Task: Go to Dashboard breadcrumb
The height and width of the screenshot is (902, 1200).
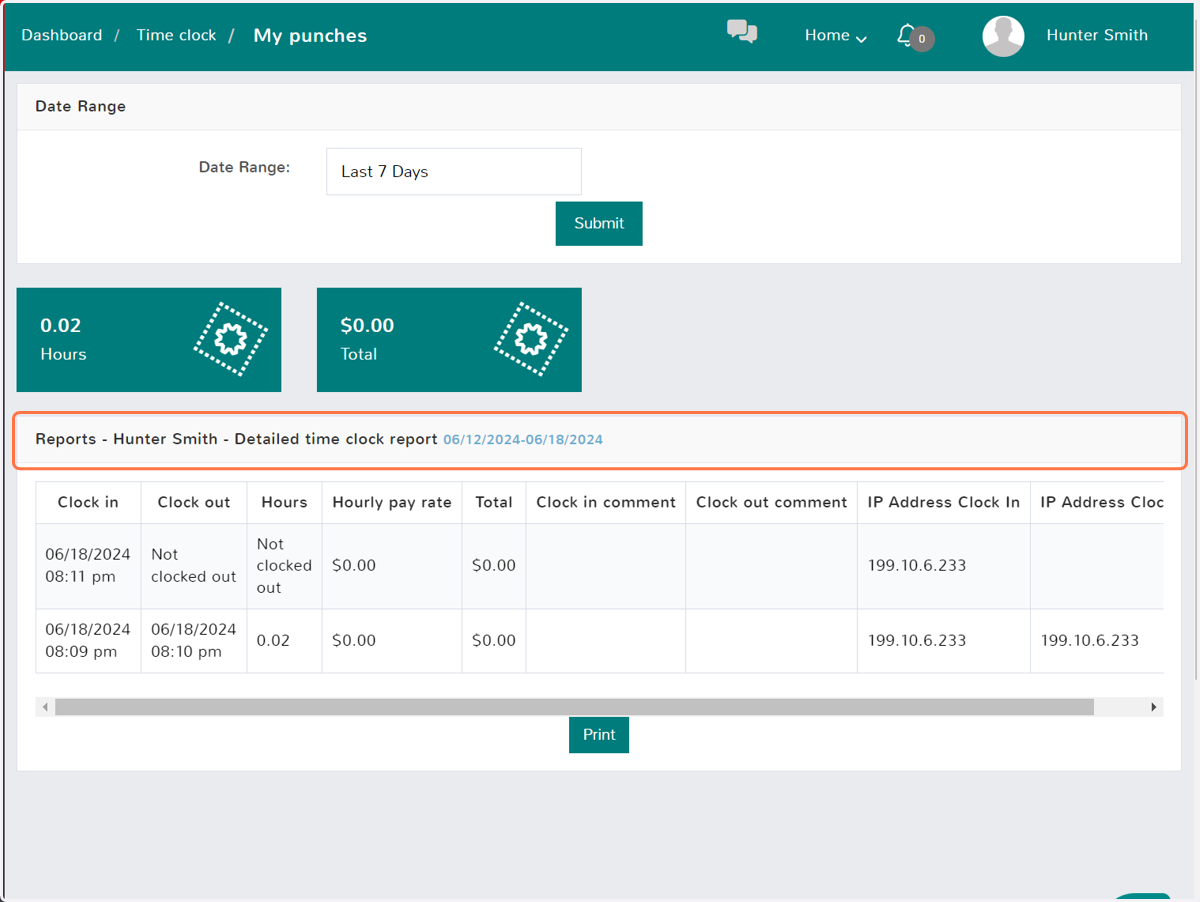Action: click(x=62, y=35)
